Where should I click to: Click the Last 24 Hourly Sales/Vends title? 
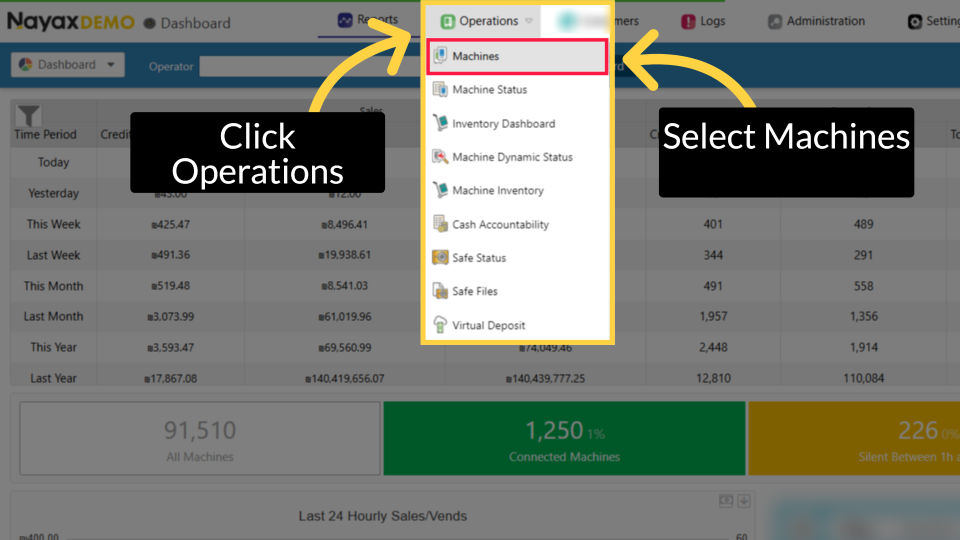click(383, 516)
